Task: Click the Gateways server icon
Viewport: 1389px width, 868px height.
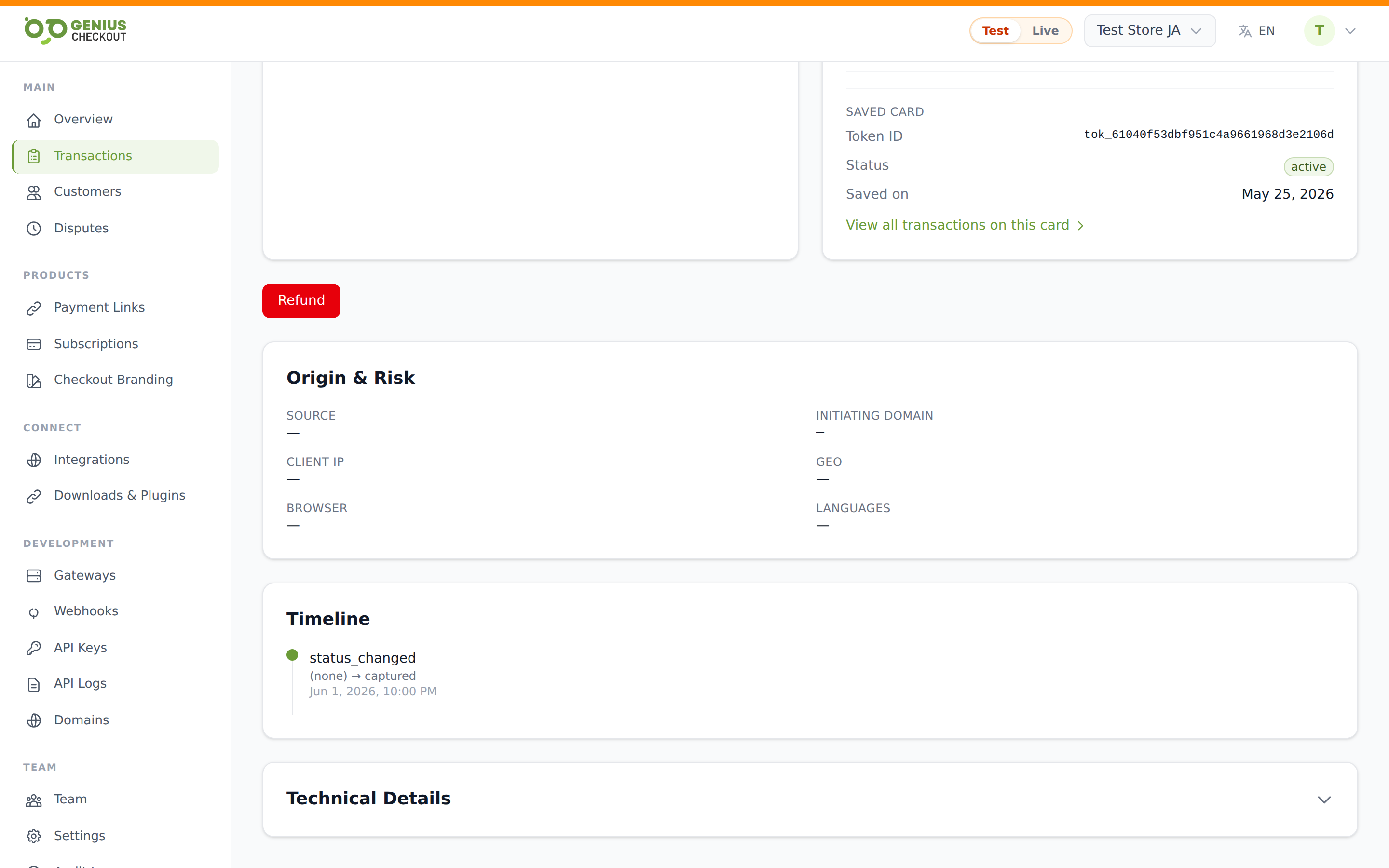Action: pos(34,576)
